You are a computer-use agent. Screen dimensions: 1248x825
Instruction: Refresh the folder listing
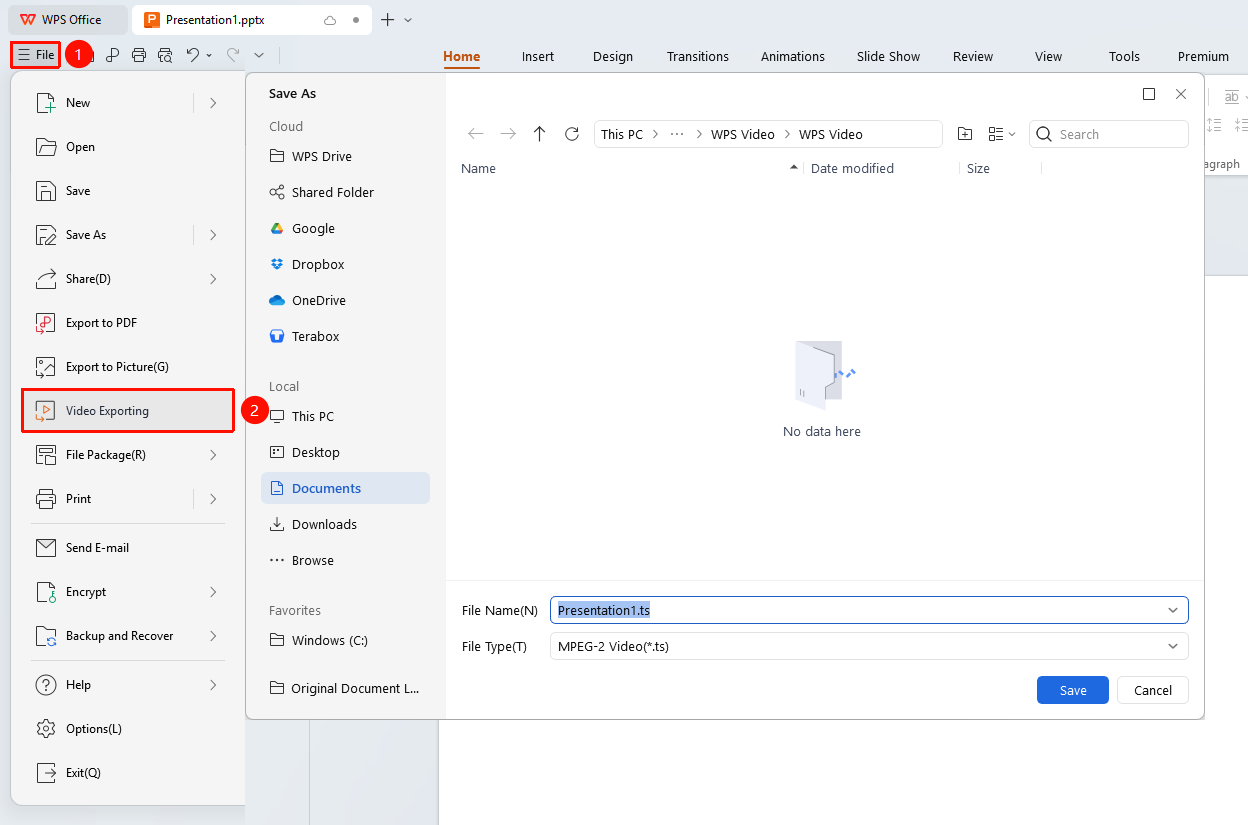[x=572, y=134]
